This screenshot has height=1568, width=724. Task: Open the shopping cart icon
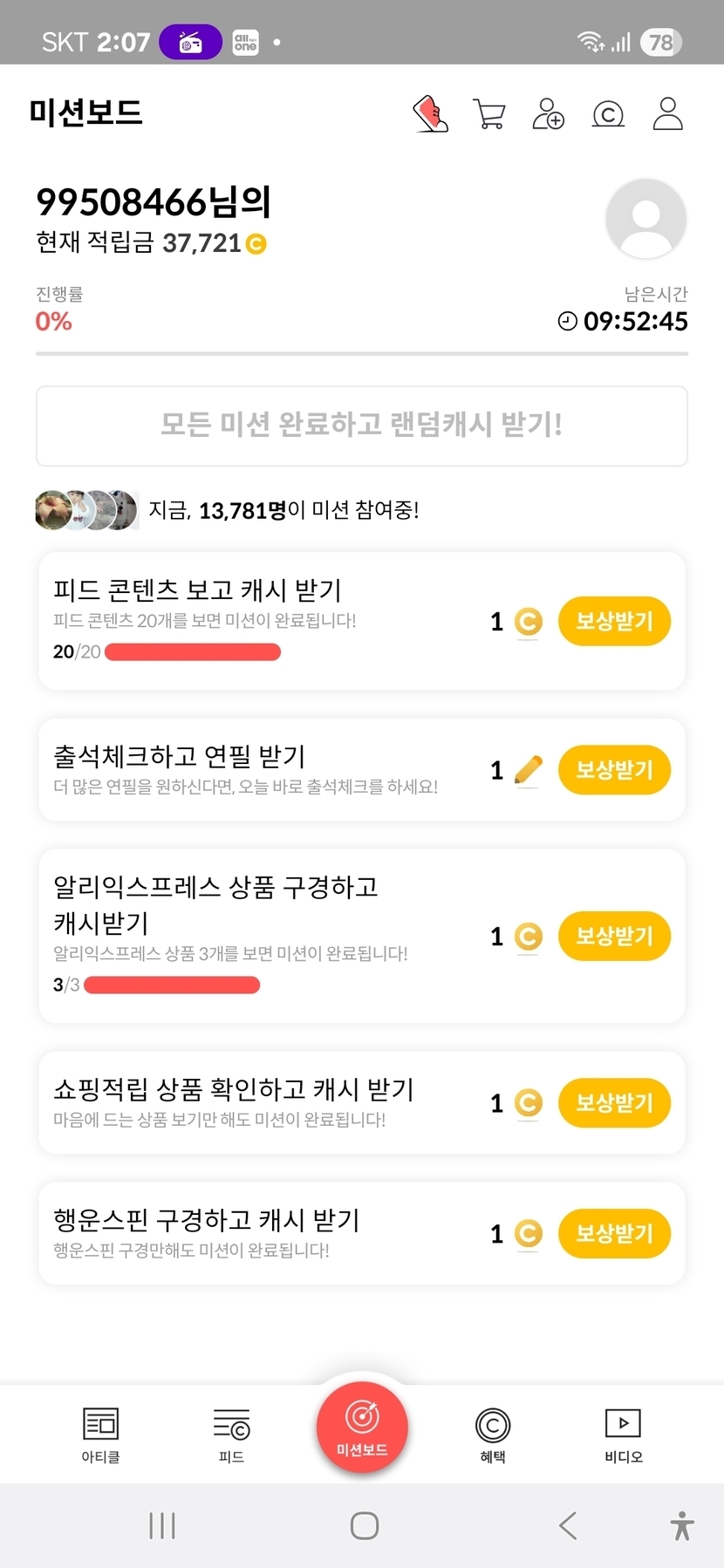coord(489,113)
